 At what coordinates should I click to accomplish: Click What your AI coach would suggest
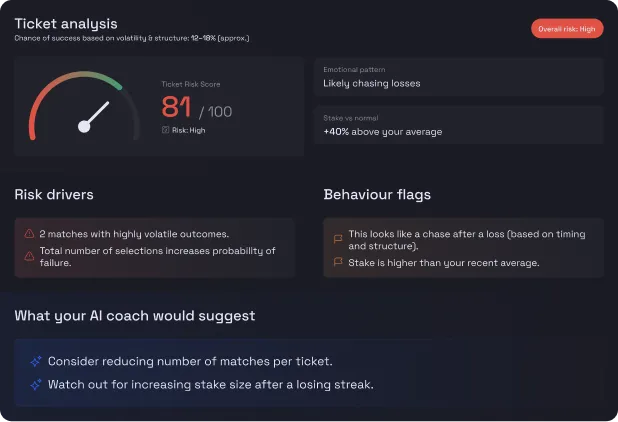[134, 316]
